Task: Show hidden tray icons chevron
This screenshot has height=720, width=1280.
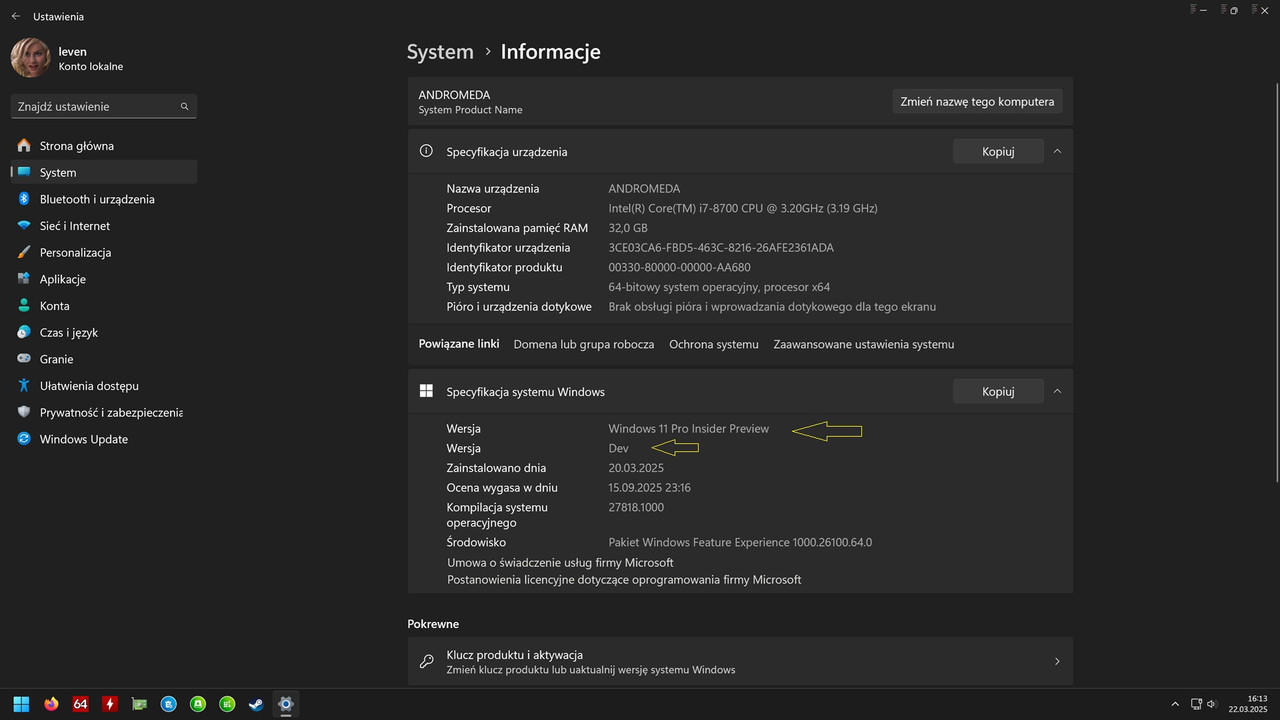Action: click(x=1175, y=704)
